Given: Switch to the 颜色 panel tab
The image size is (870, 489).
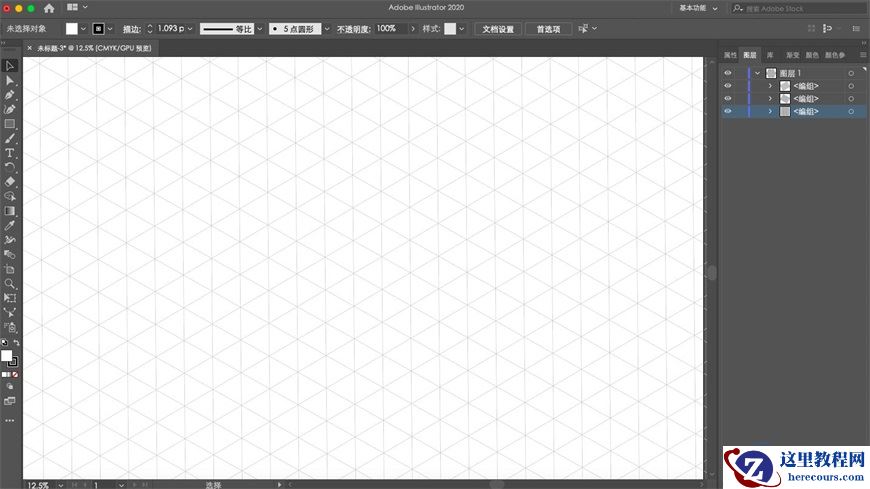Looking at the screenshot, I should coord(812,55).
